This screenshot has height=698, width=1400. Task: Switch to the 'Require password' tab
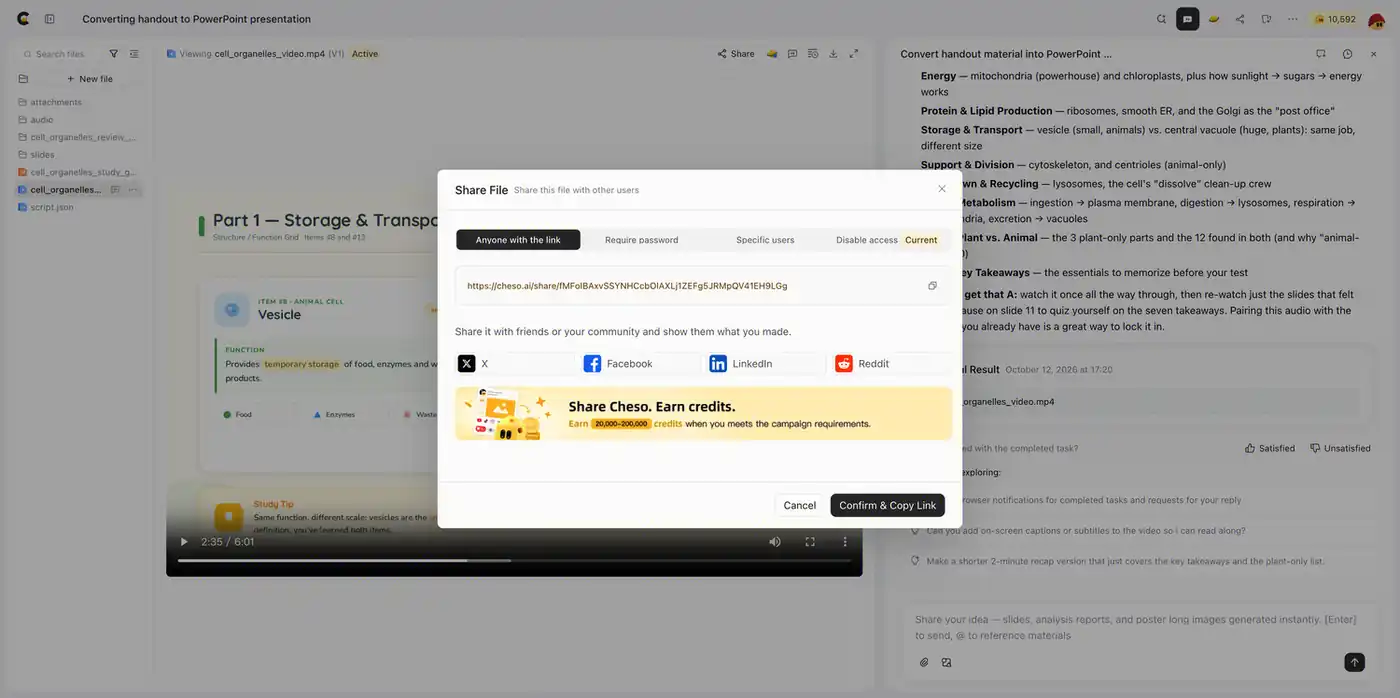641,240
